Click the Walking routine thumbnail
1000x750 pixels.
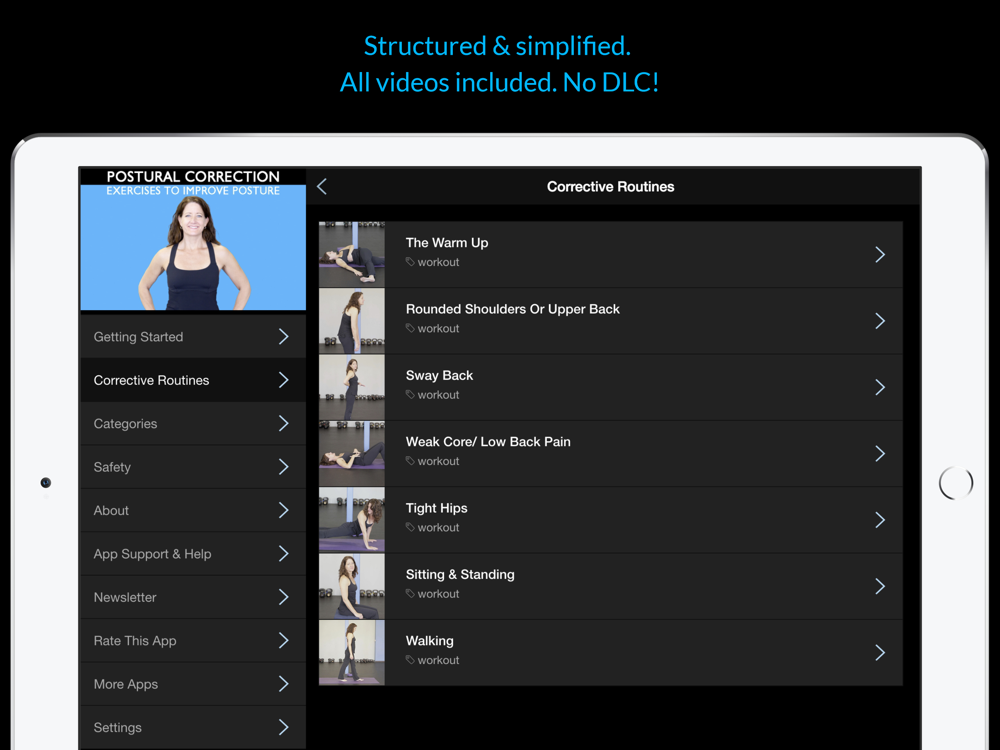(351, 652)
